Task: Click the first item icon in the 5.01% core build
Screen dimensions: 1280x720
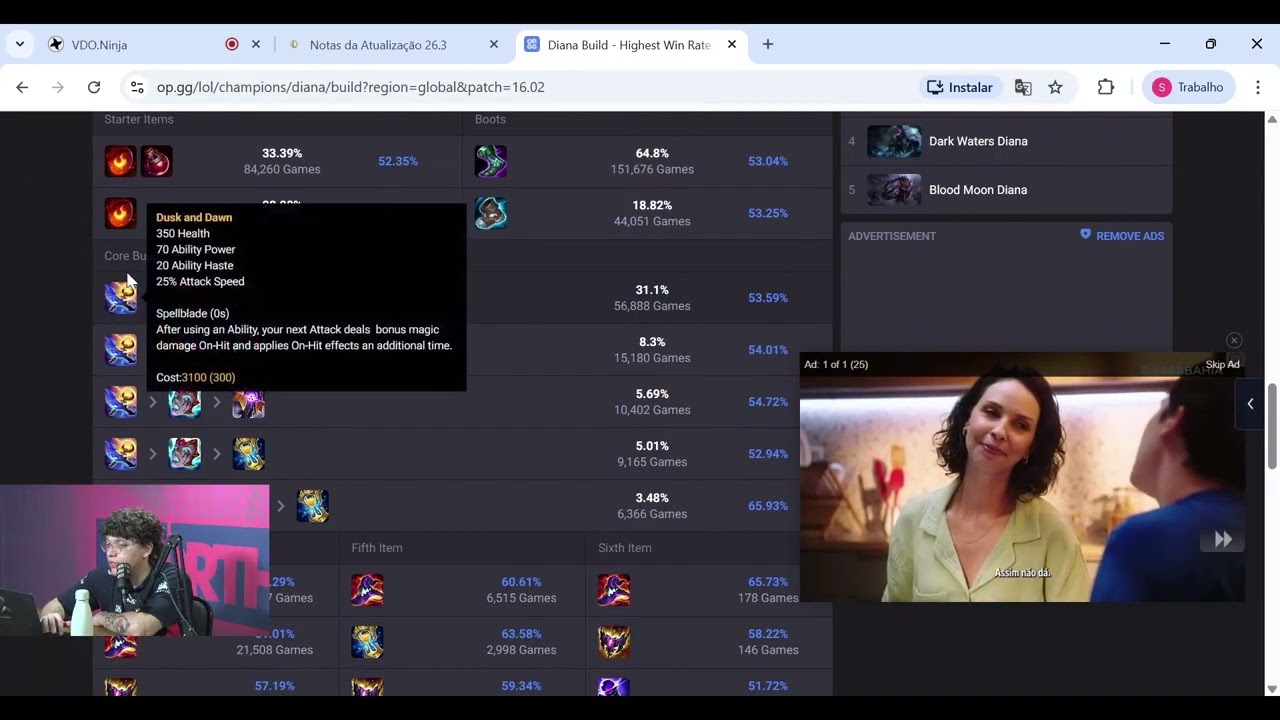Action: pos(120,454)
